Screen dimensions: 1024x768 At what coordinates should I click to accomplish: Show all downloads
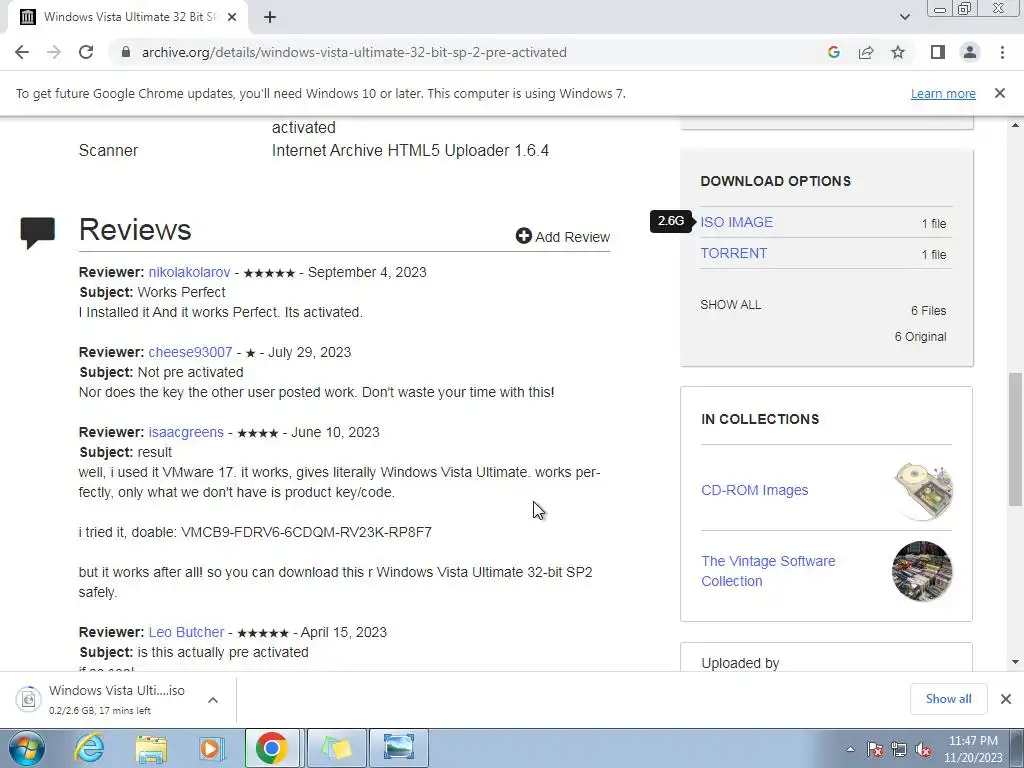click(948, 699)
